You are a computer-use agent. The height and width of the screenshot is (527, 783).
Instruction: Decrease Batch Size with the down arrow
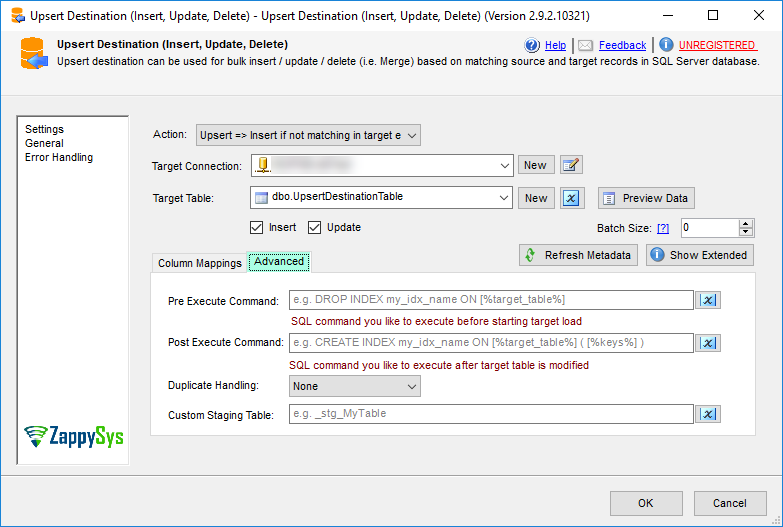tap(746, 232)
